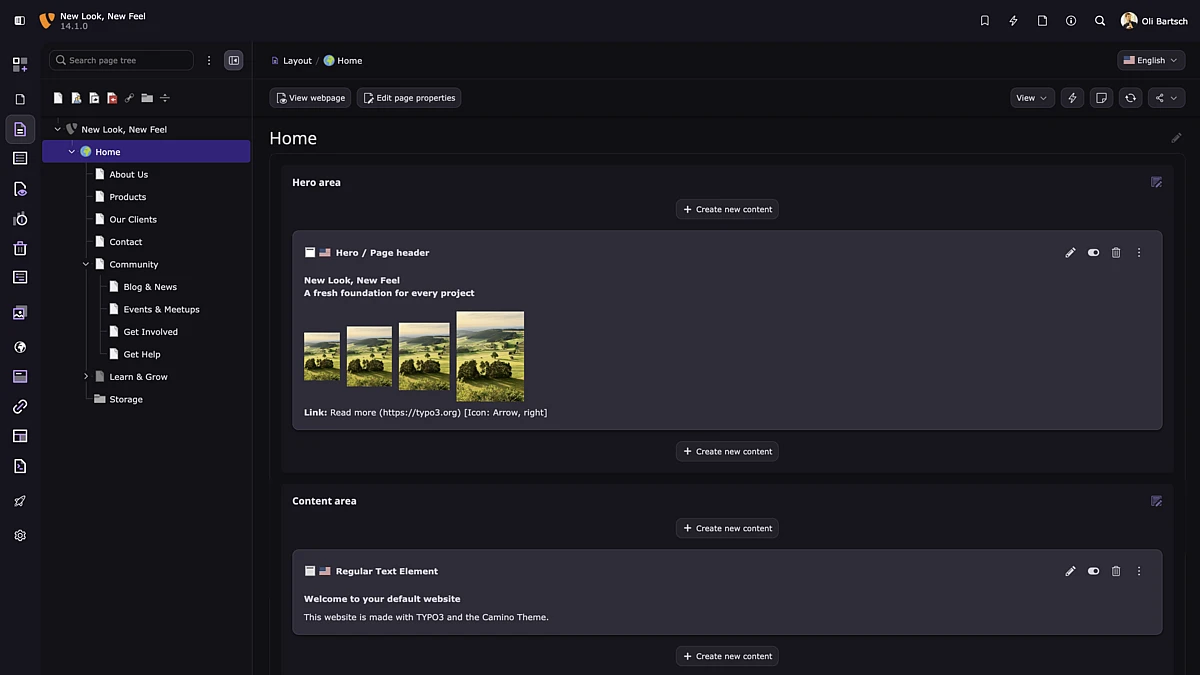1200x675 pixels.
Task: Collapse the Community tree node
Action: (86, 264)
